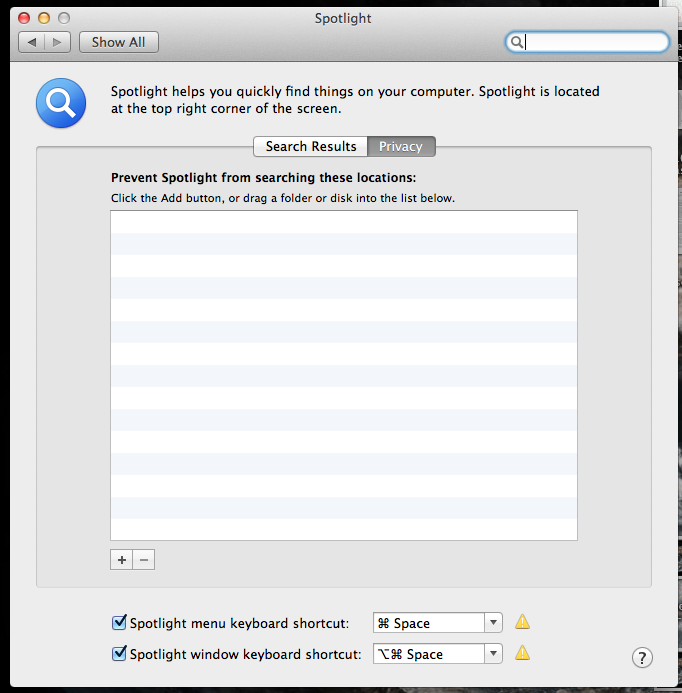Click the Add (+) location button

pyautogui.click(x=122, y=560)
